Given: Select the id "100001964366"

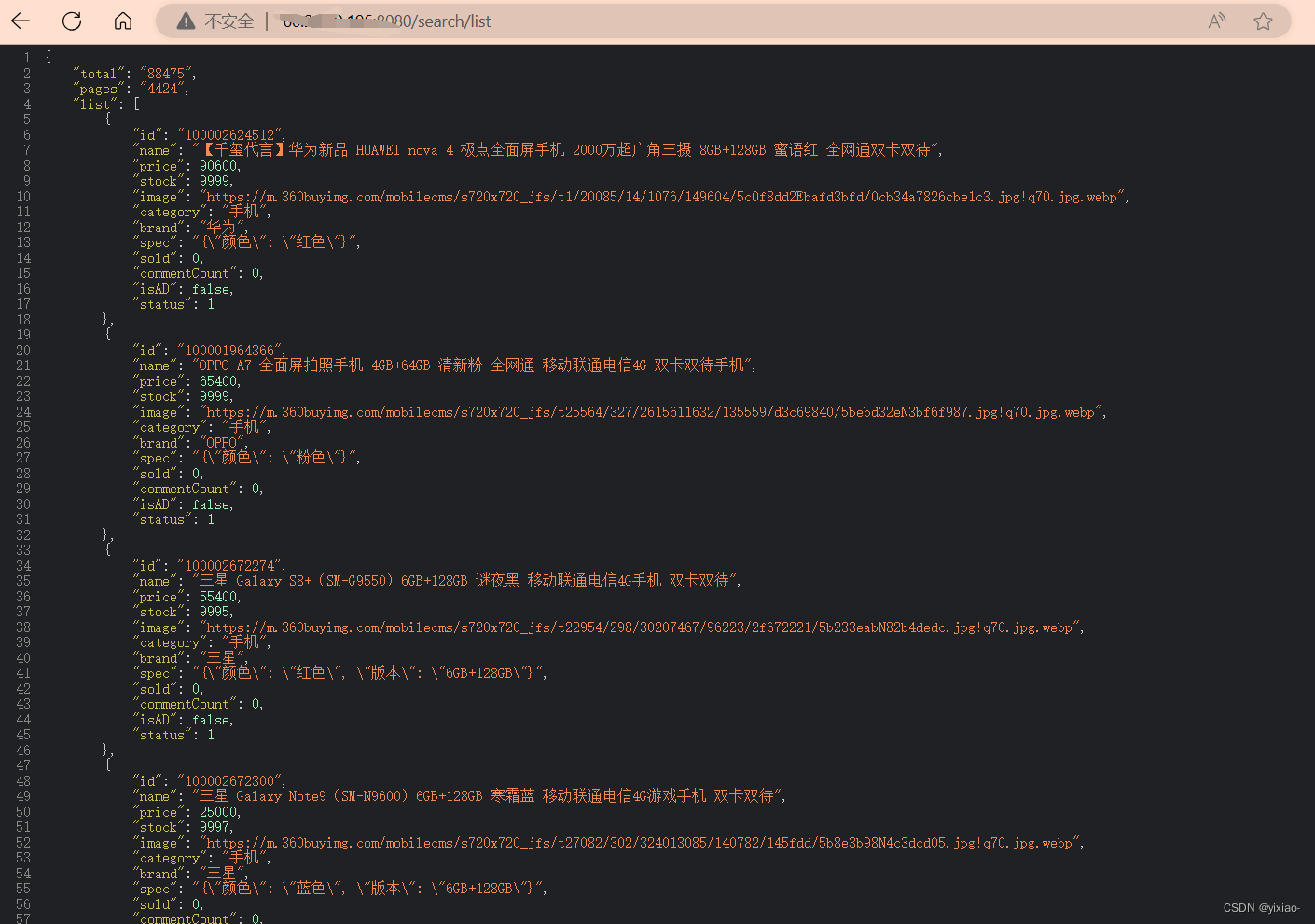Looking at the screenshot, I should tap(229, 351).
